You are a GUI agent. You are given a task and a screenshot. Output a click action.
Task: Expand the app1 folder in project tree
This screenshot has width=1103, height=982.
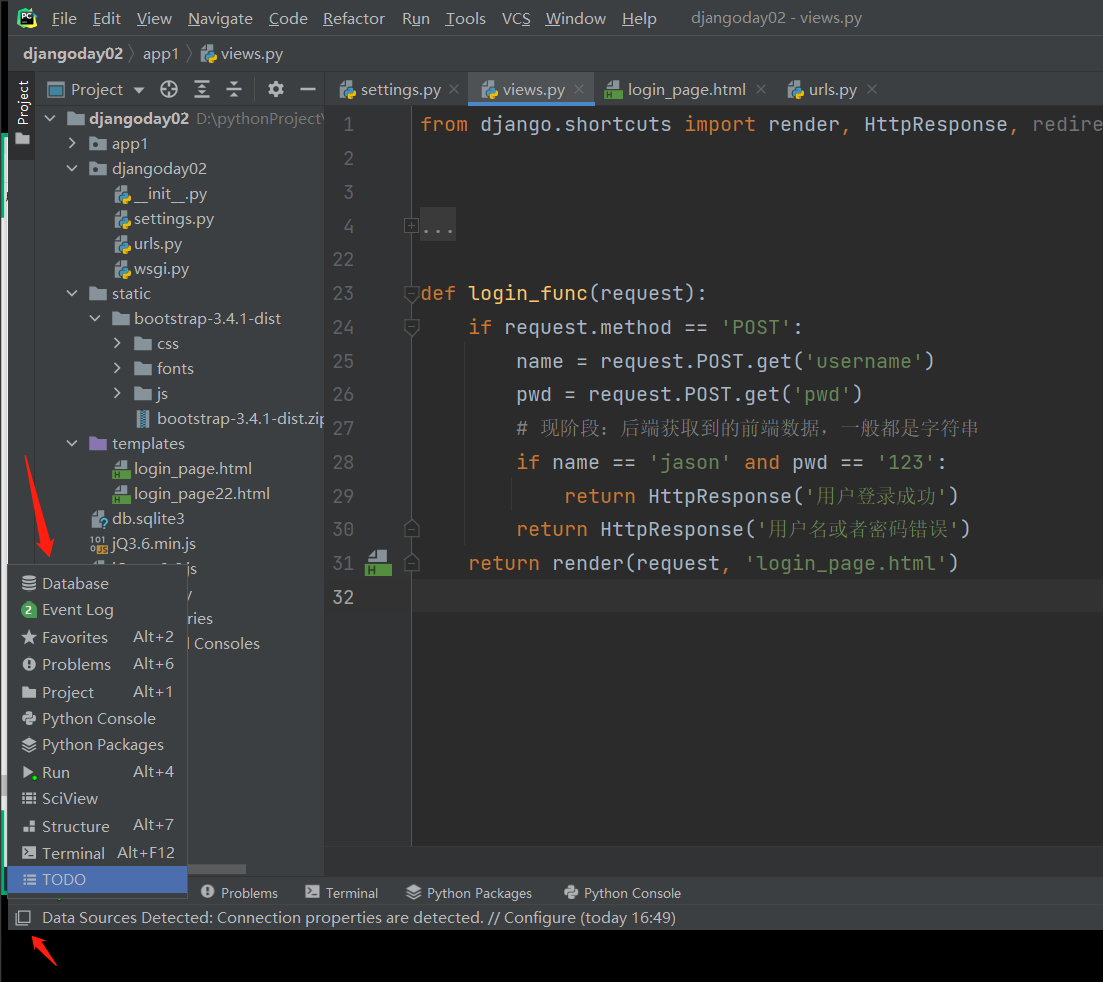pyautogui.click(x=72, y=144)
